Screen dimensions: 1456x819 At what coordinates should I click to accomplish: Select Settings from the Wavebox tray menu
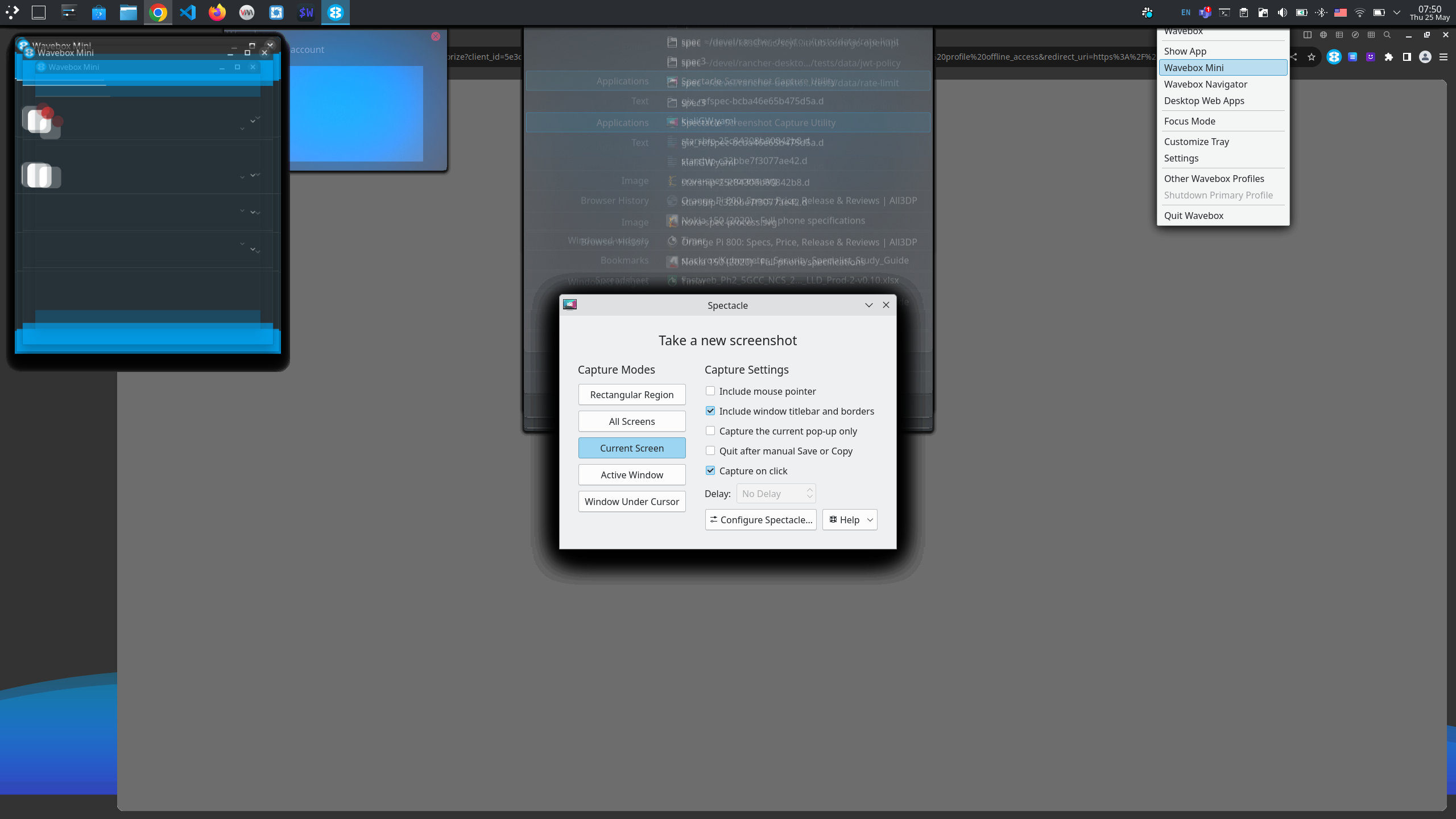click(1182, 158)
